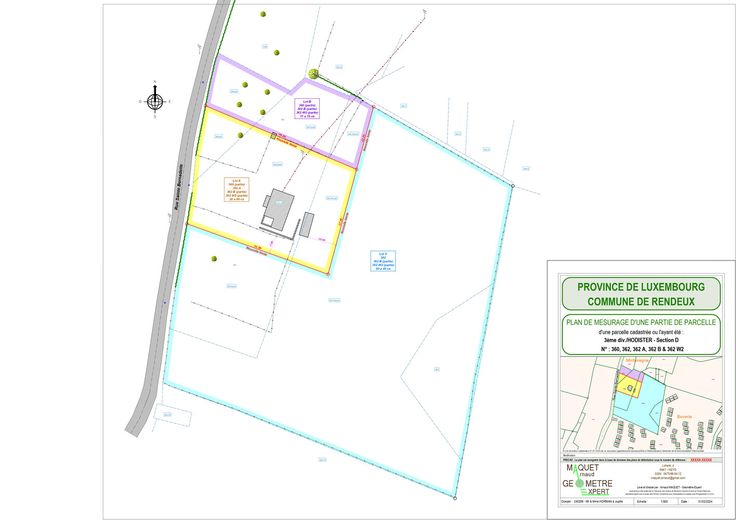736x520 pixels.
Task: Click the boundary marker at the plot's east corner
Action: 511,186
